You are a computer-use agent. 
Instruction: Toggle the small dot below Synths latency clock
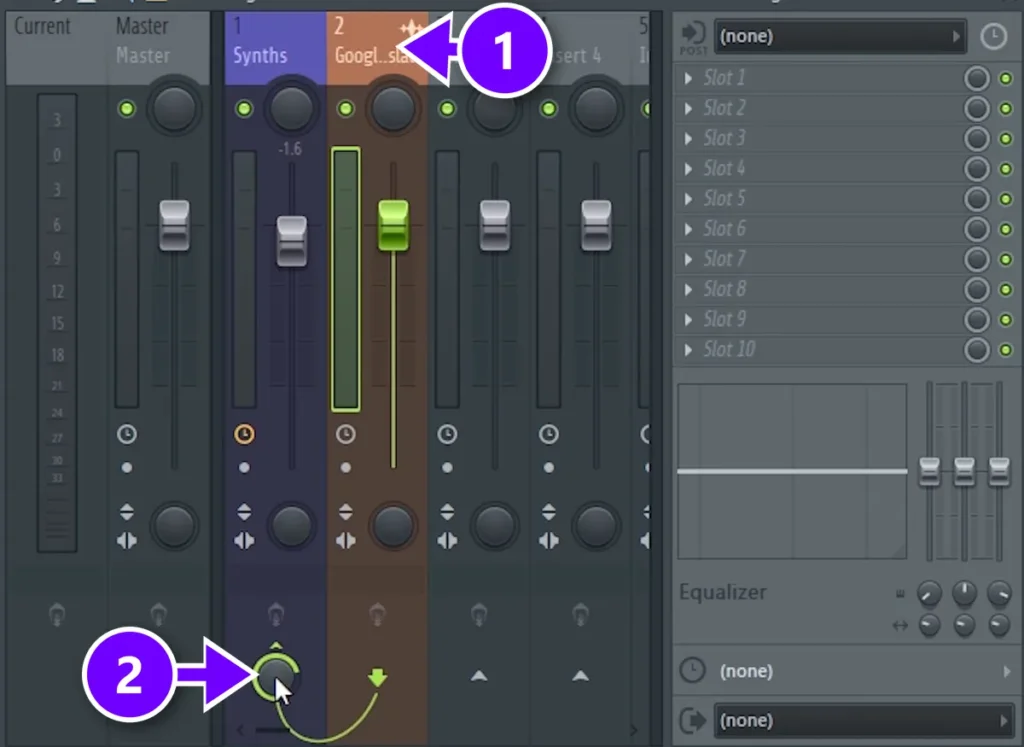pyautogui.click(x=244, y=468)
